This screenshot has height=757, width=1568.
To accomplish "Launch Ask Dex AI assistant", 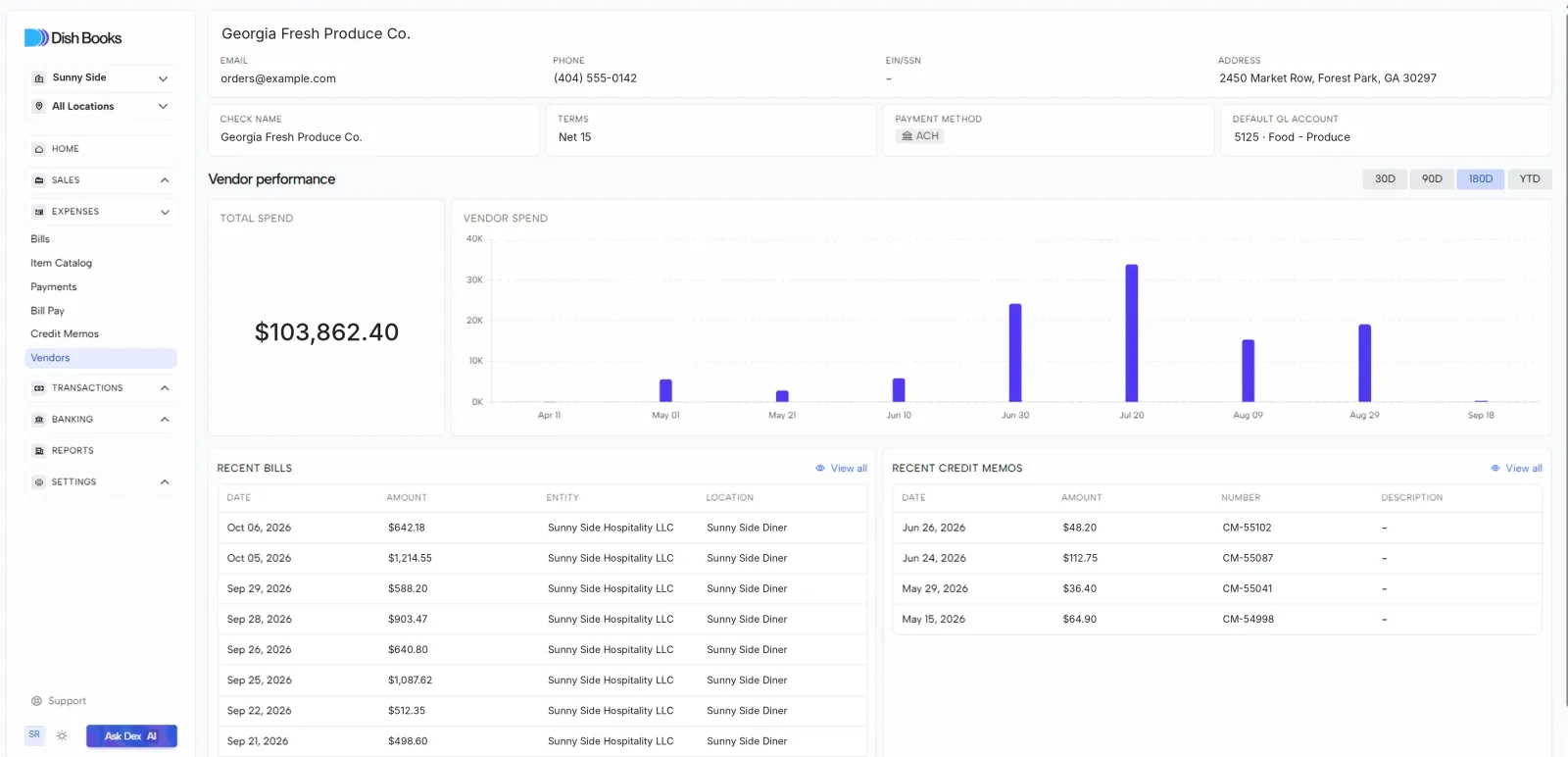I will pos(131,736).
